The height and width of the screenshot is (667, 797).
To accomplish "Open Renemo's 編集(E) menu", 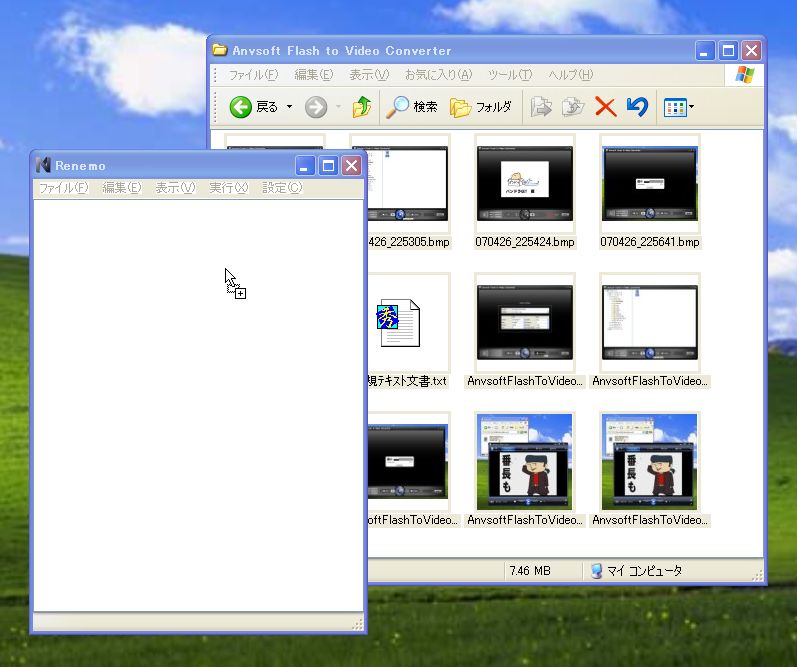I will (121, 188).
